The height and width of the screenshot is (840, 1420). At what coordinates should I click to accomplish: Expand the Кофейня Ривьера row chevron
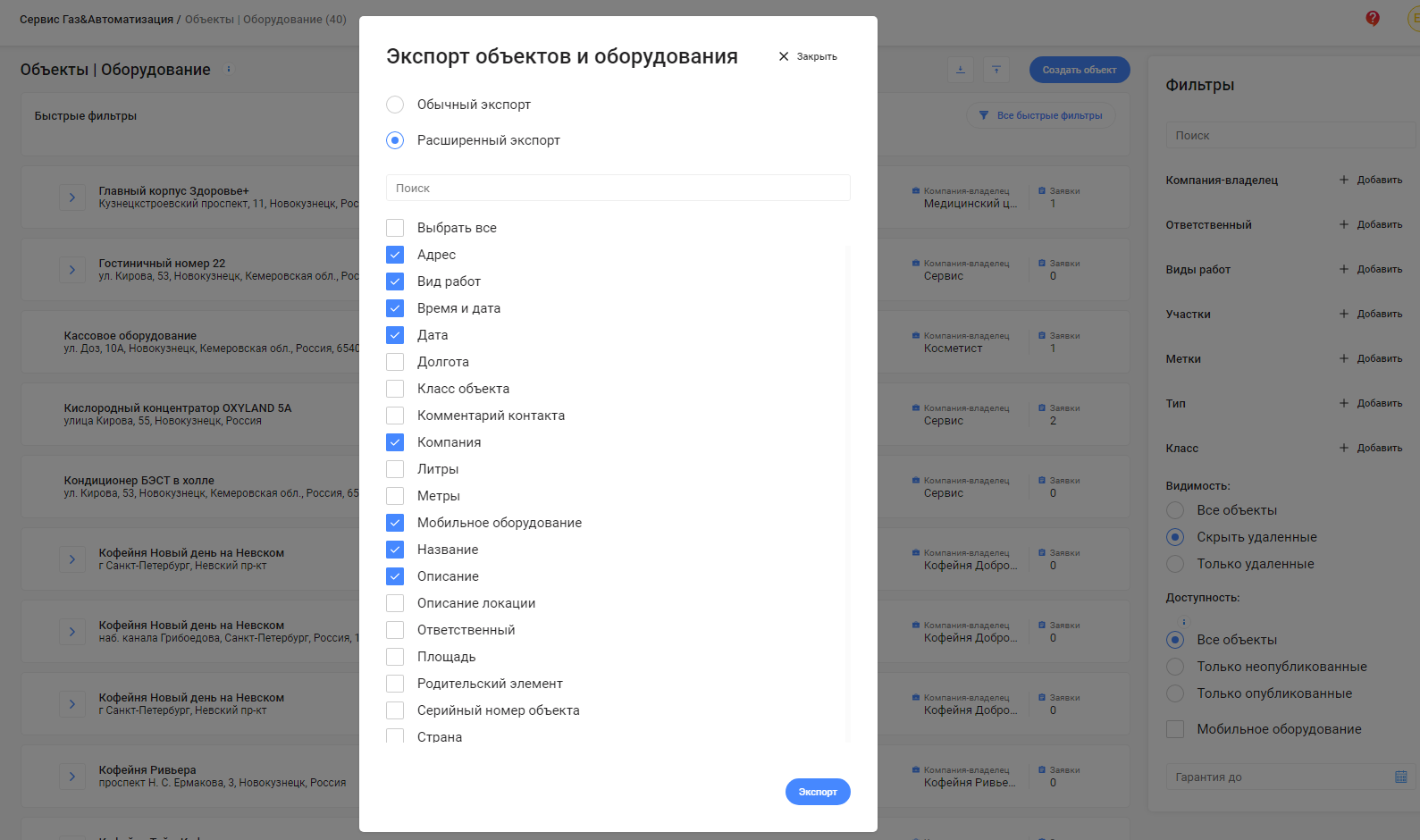72,777
